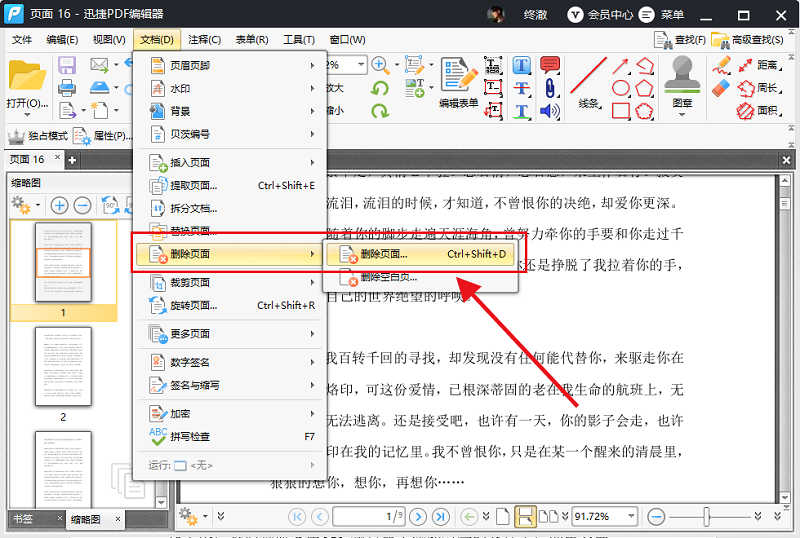Toggle fit width page view icon
The width and height of the screenshot is (800, 538).
click(x=524, y=517)
